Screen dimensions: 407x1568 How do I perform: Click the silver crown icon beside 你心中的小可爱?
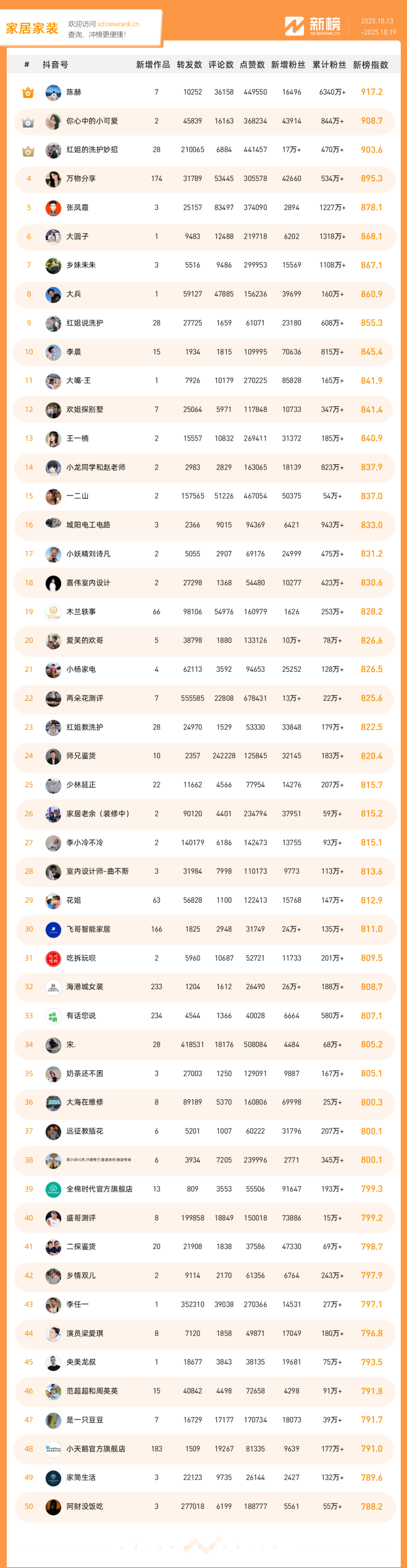pos(28,122)
